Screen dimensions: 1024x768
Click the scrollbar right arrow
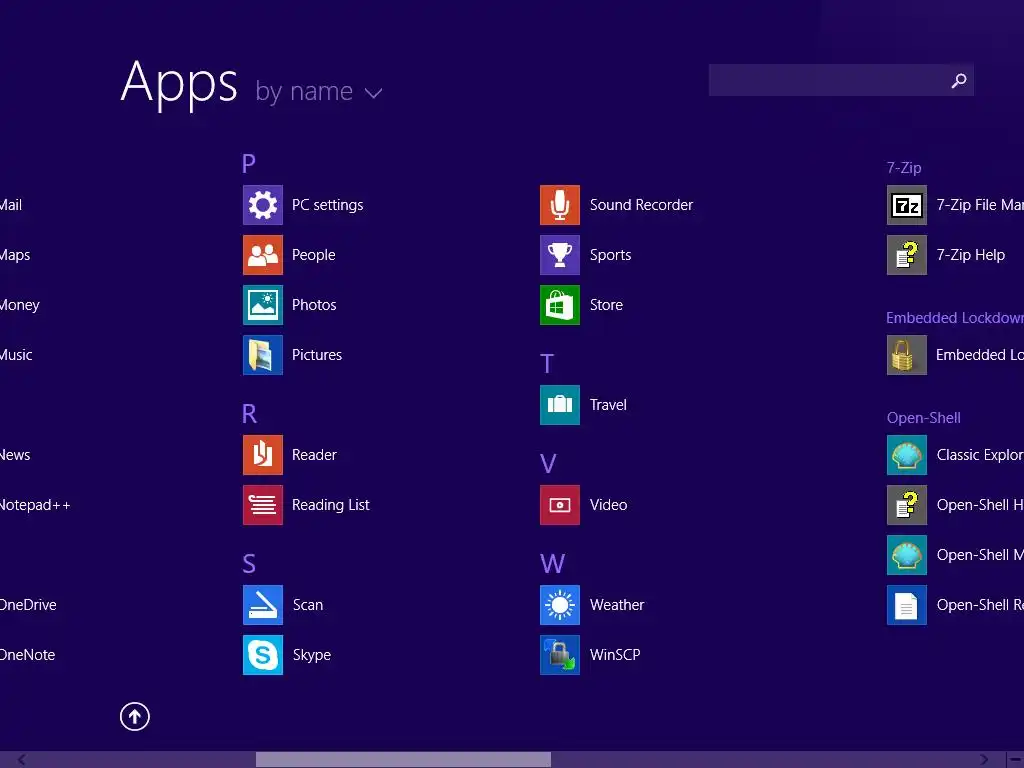[x=984, y=760]
